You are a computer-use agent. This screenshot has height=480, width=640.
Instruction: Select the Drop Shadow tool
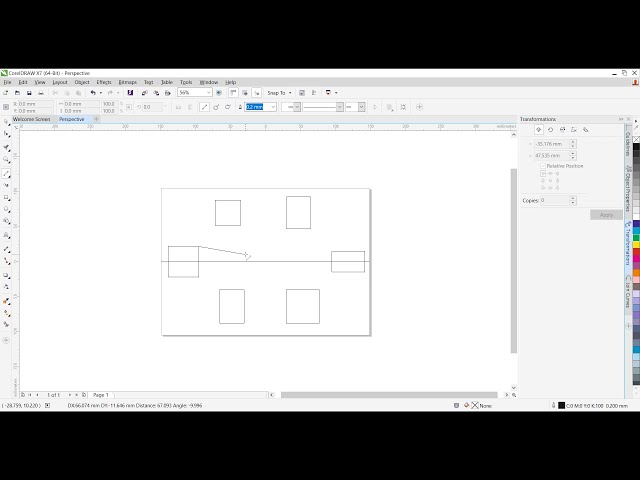6,276
